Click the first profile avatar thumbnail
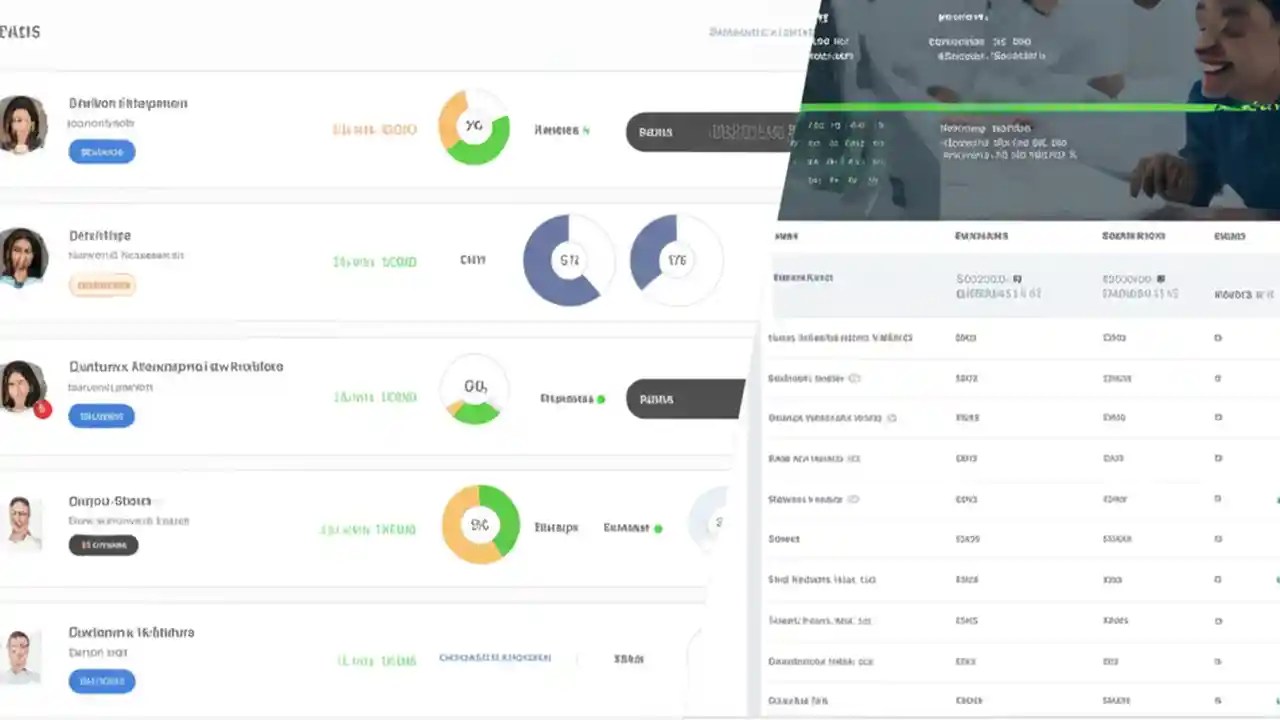This screenshot has width=1280, height=720. [x=24, y=125]
